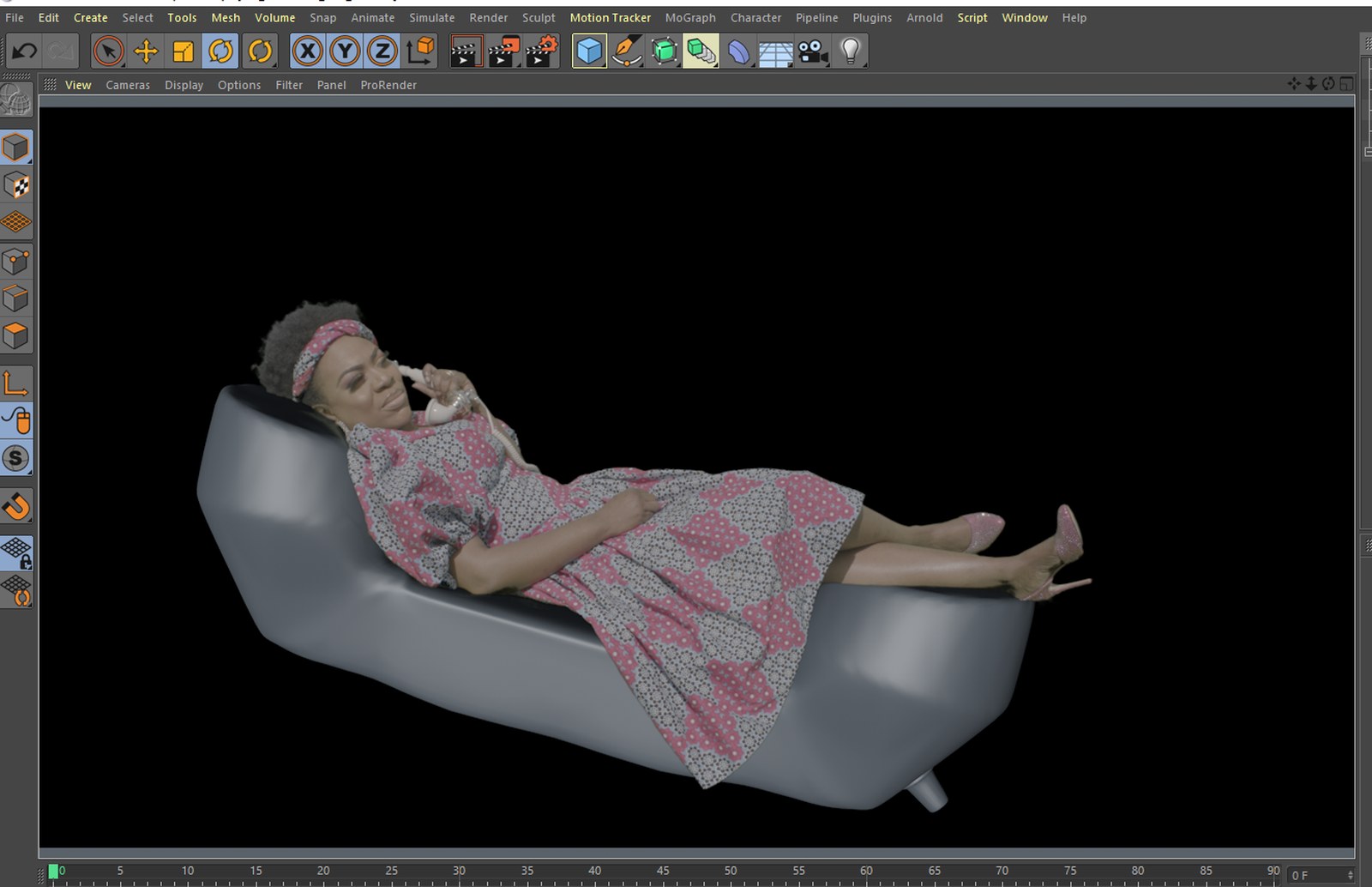
Task: Open the viewport Panel menu
Action: [x=332, y=85]
